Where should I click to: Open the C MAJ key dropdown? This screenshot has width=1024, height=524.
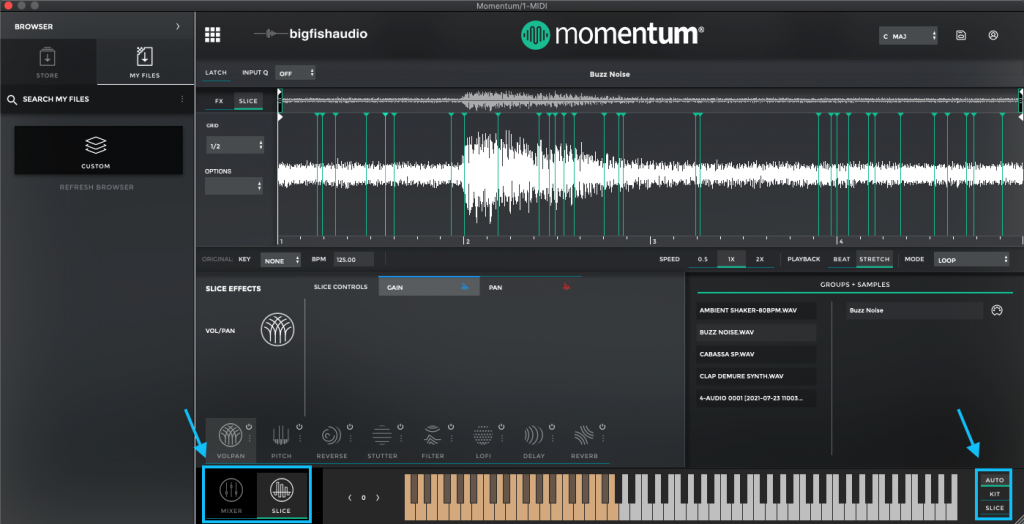[x=908, y=37]
